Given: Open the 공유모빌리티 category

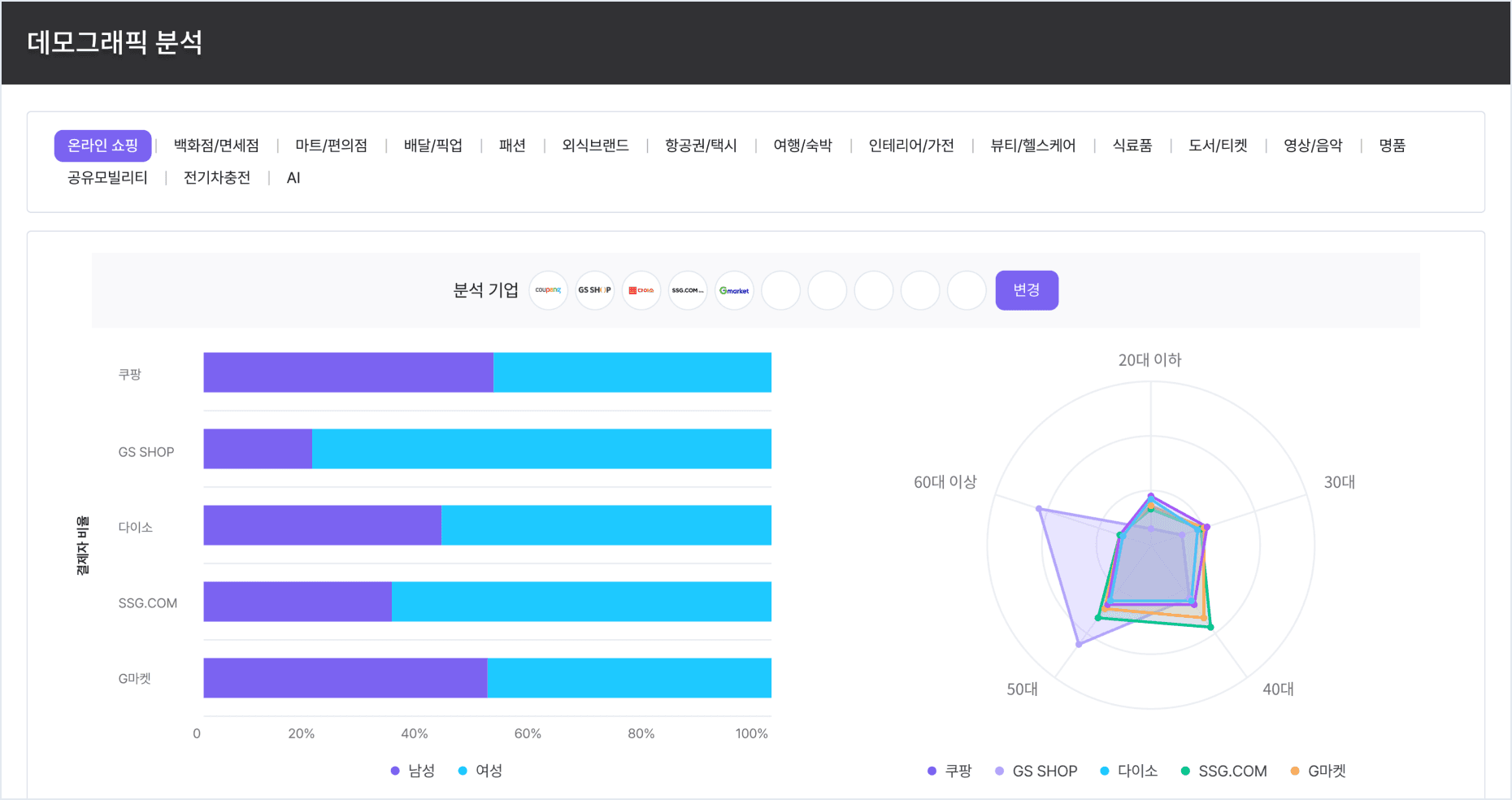Looking at the screenshot, I should coord(107,177).
